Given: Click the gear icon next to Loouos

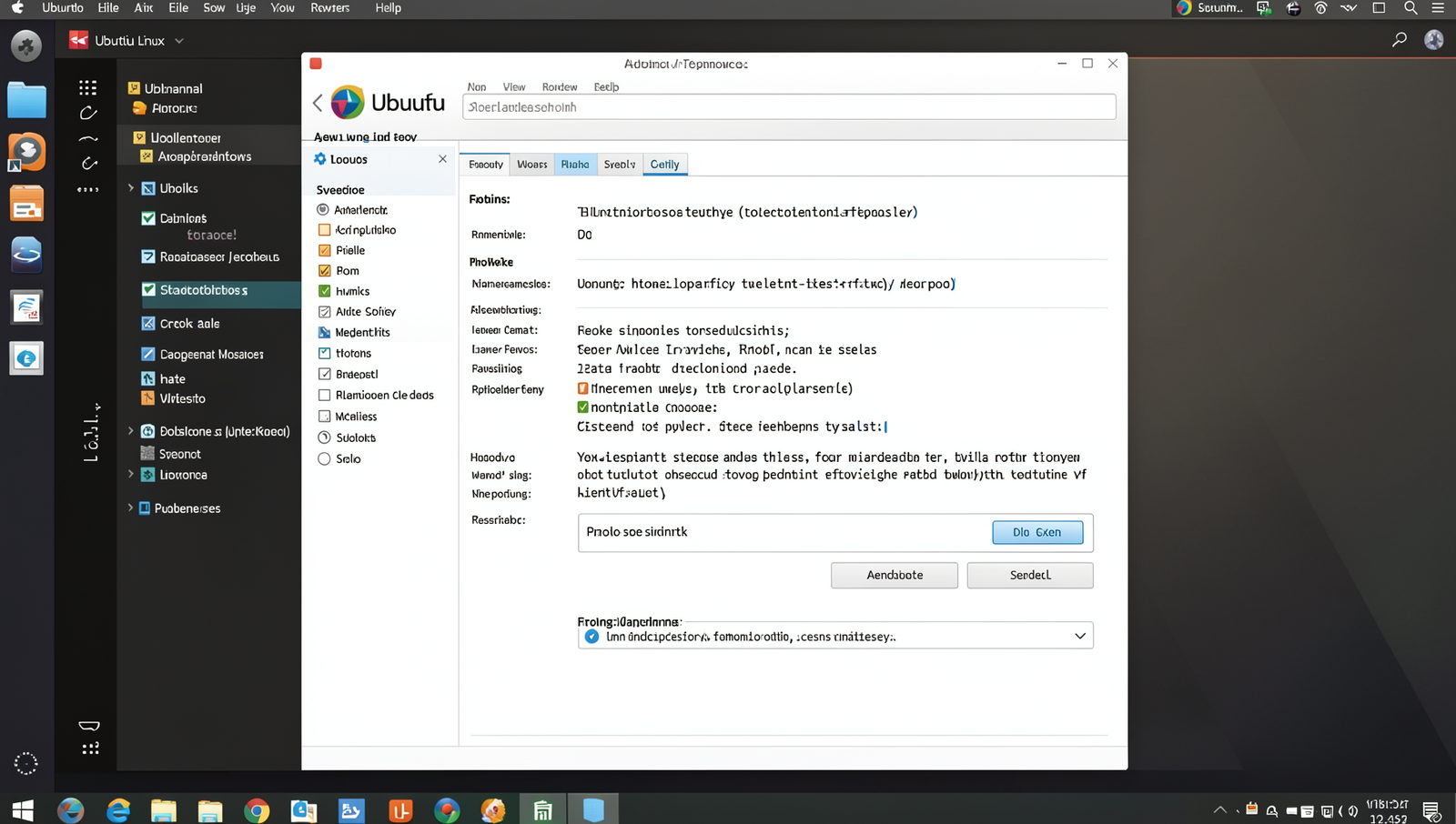Looking at the screenshot, I should (320, 158).
